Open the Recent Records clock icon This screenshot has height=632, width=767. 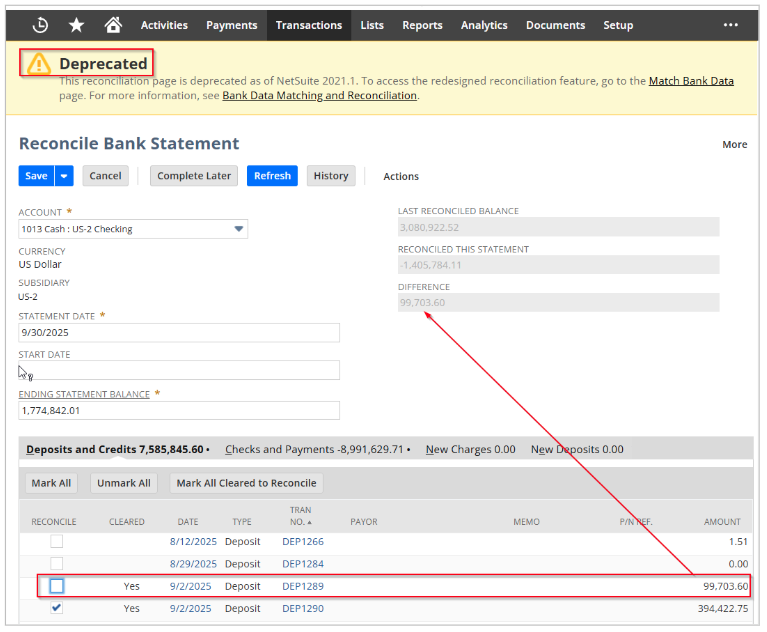click(40, 25)
